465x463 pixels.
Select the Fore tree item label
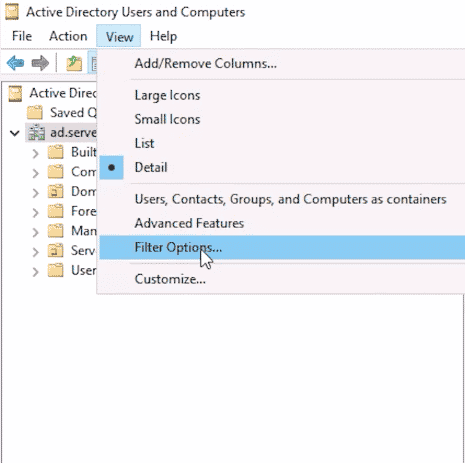(x=84, y=211)
